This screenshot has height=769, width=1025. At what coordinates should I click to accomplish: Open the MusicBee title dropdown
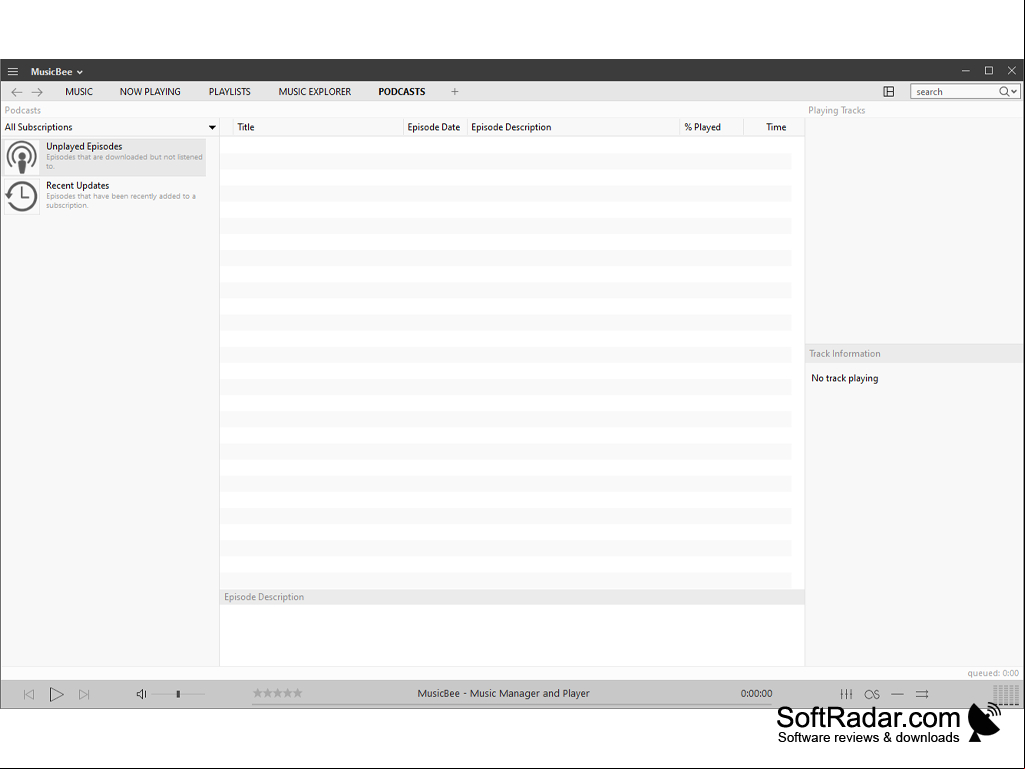point(57,72)
